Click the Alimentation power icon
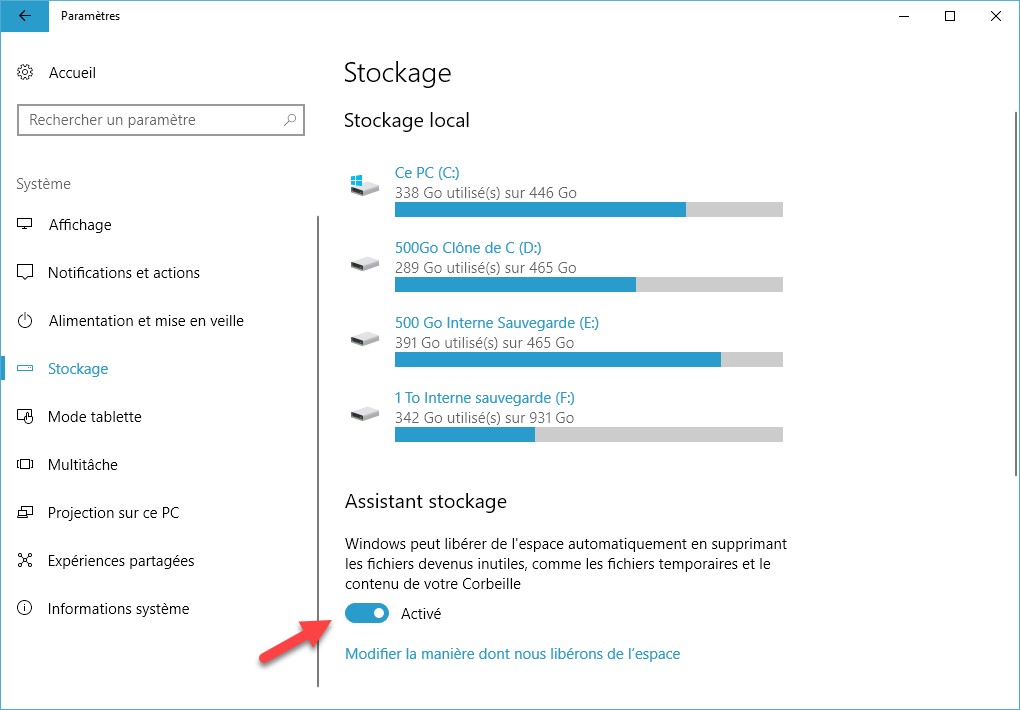The image size is (1020, 710). pos(26,321)
